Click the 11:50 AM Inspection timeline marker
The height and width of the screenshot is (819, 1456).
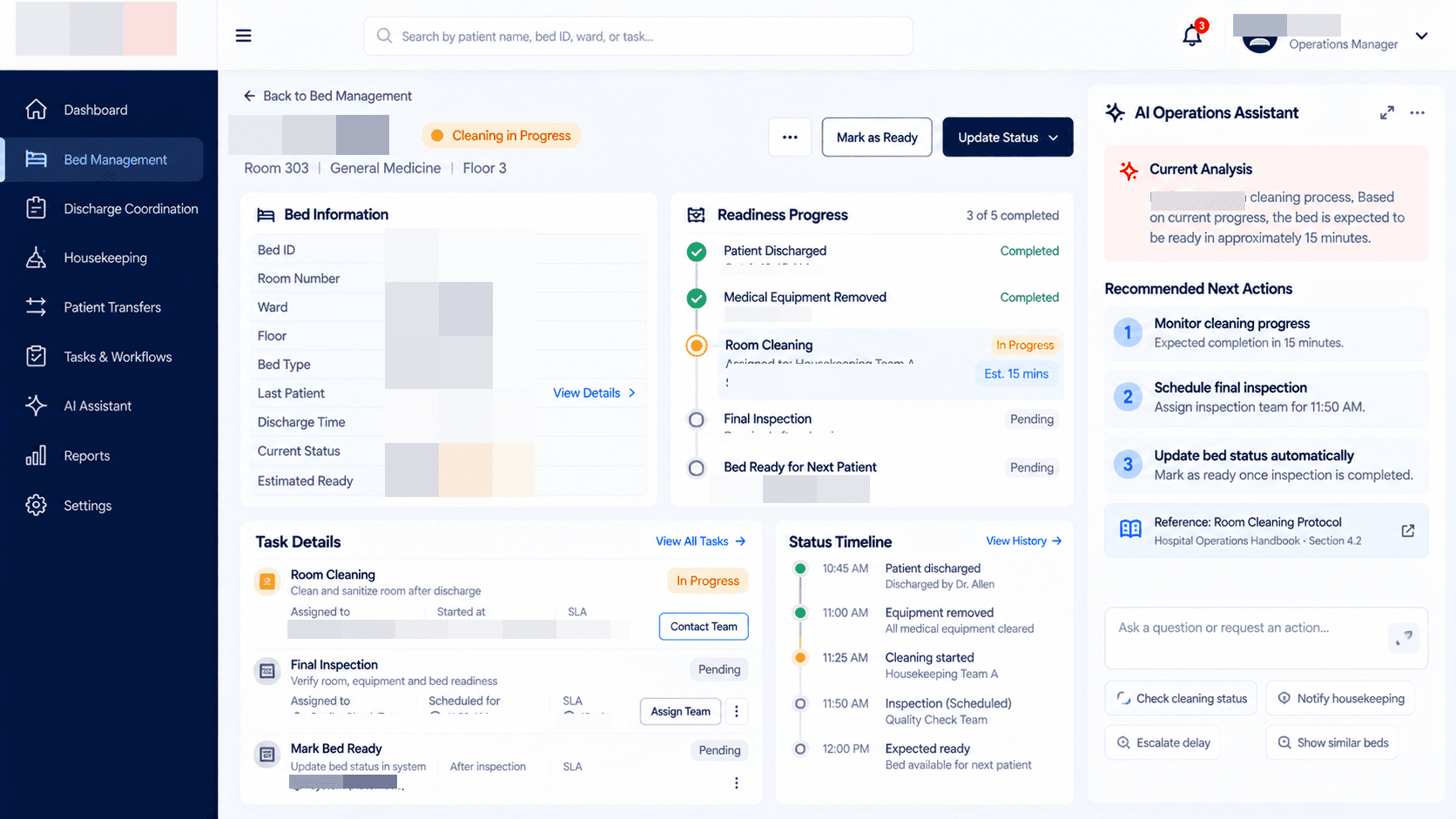800,703
